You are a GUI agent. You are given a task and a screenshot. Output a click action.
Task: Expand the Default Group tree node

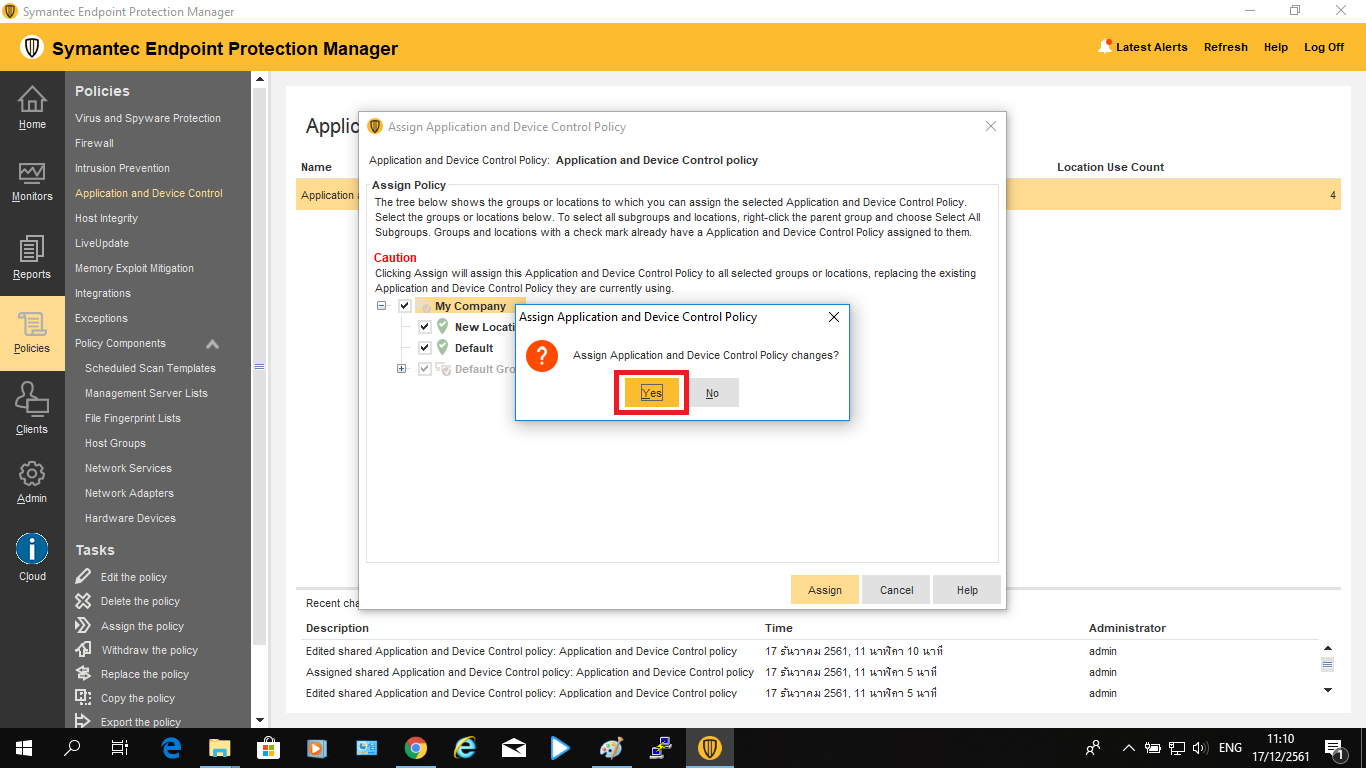[402, 369]
